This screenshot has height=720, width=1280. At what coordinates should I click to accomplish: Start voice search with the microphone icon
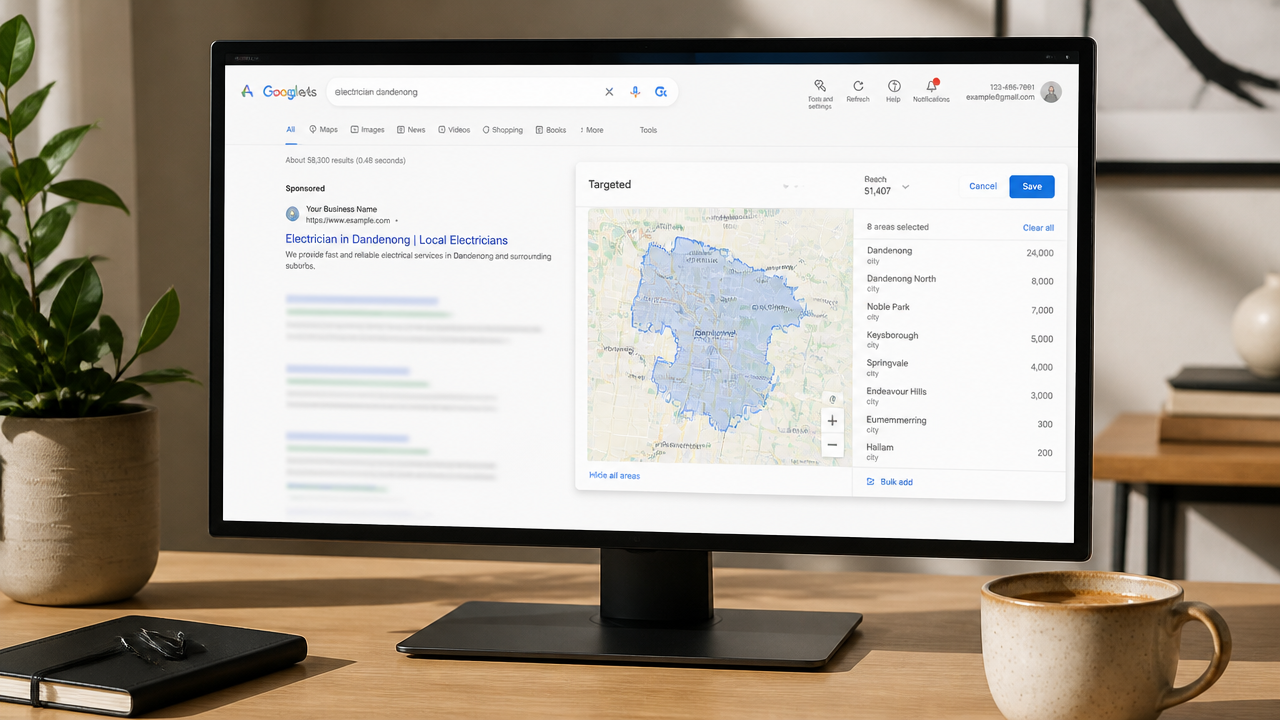(635, 92)
